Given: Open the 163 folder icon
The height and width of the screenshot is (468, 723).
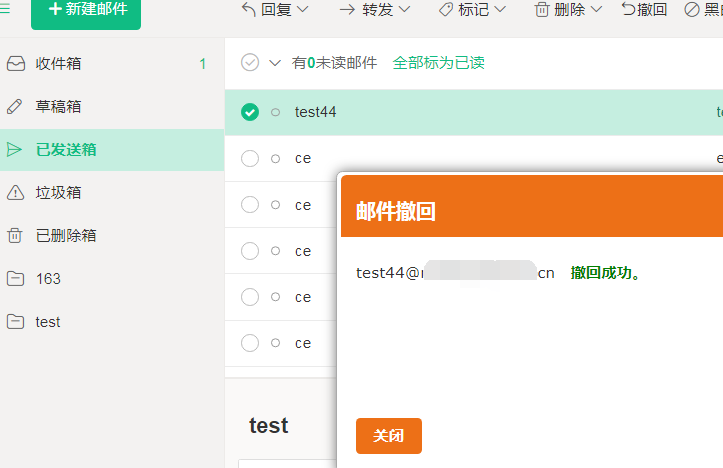Looking at the screenshot, I should pos(15,279).
